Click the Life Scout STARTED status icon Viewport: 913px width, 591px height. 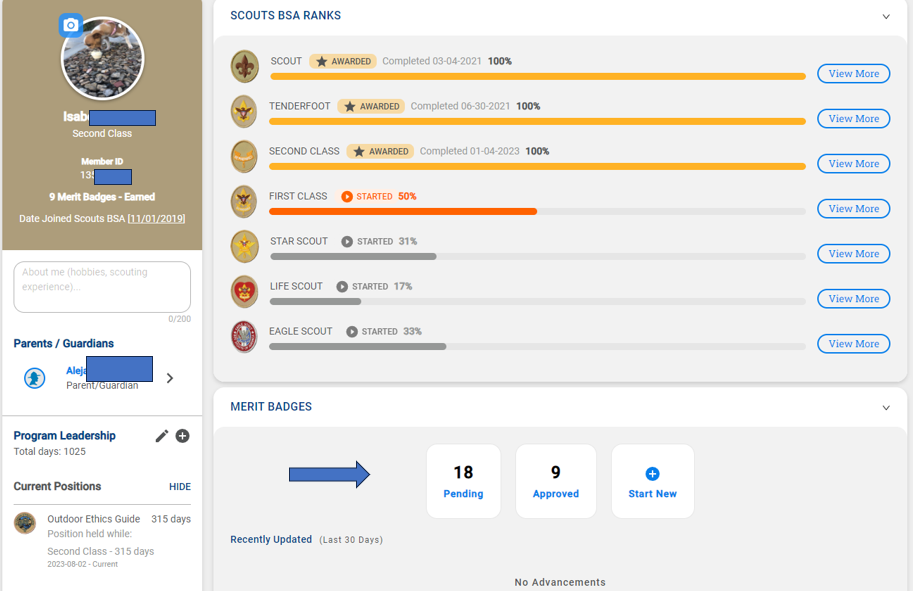342,286
